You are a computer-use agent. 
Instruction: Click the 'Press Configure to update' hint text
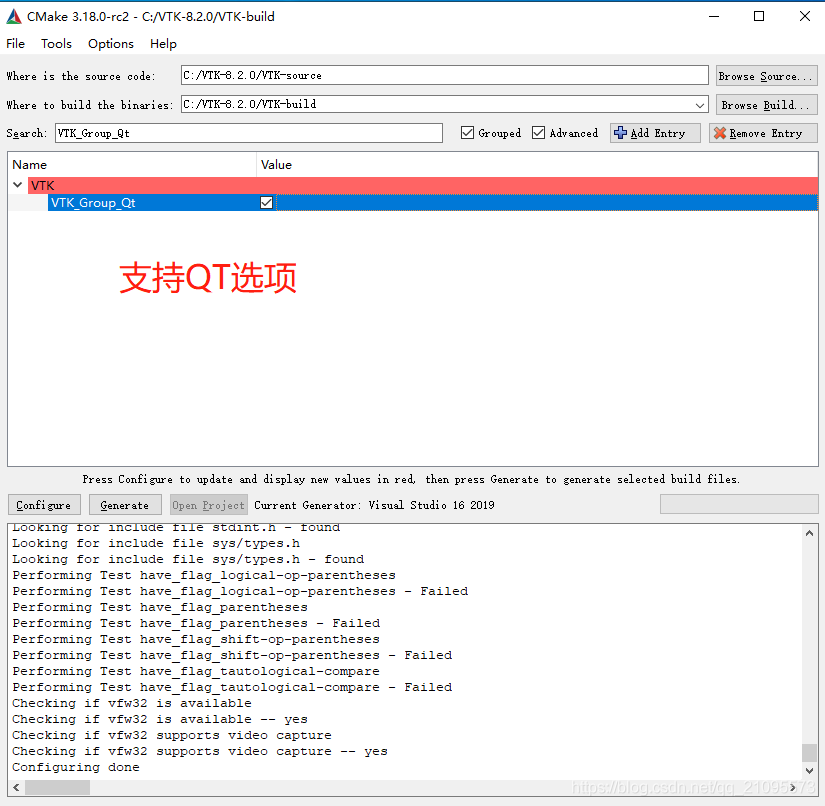pos(411,479)
